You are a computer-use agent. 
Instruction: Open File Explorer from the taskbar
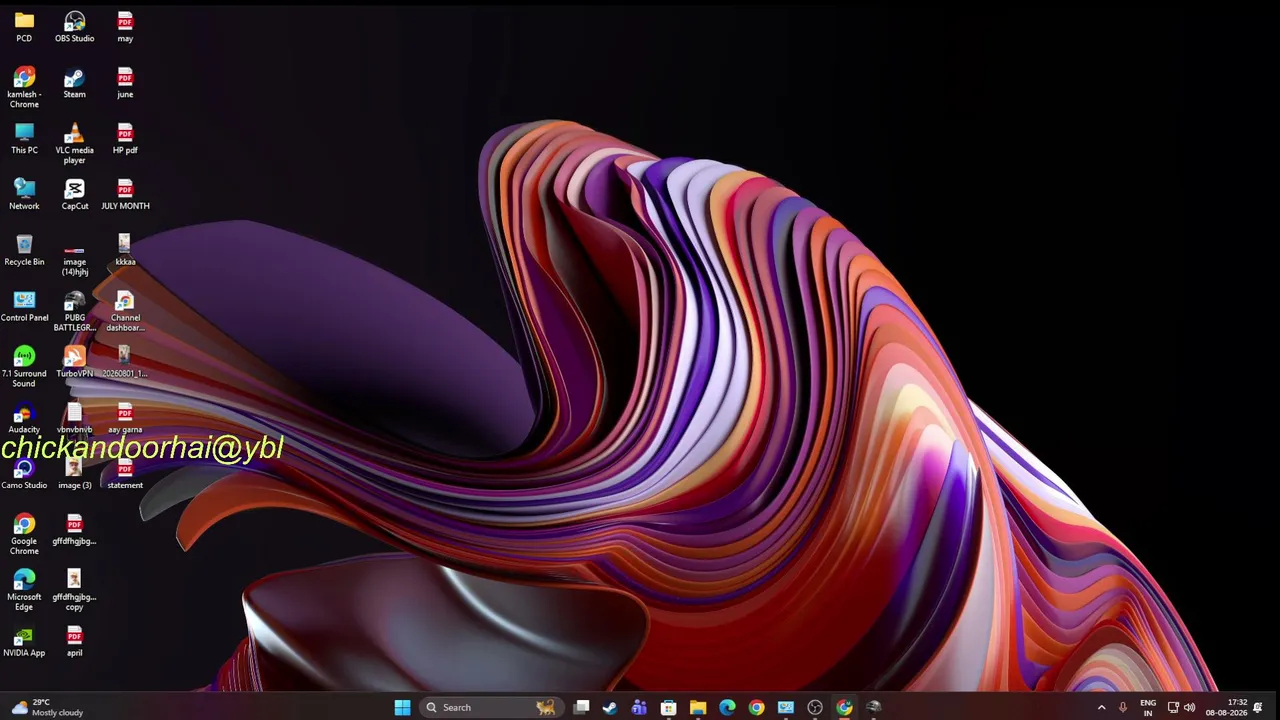point(698,707)
